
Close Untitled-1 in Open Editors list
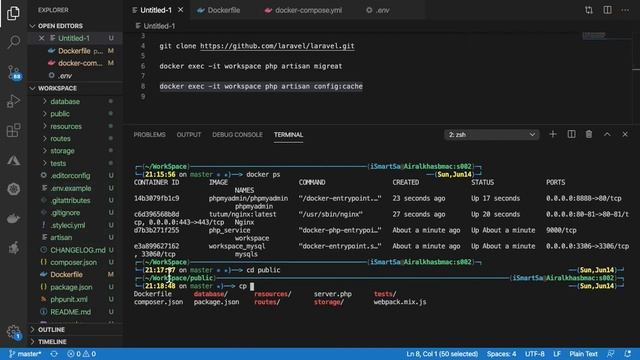pos(41,38)
